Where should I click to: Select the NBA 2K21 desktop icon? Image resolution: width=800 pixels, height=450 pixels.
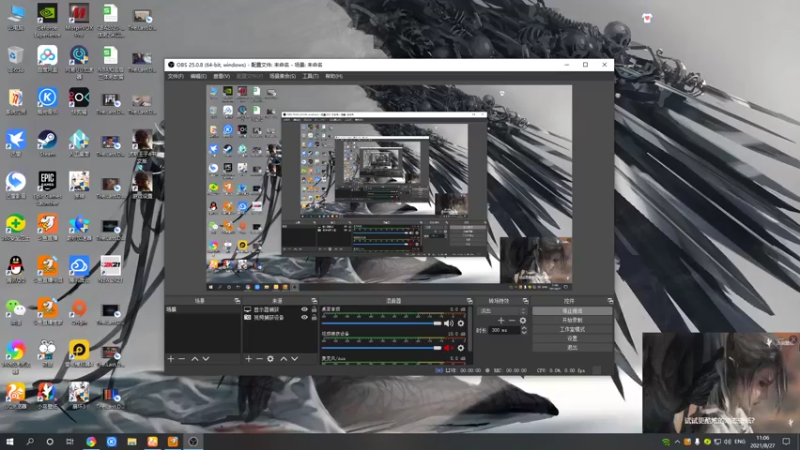pos(110,270)
